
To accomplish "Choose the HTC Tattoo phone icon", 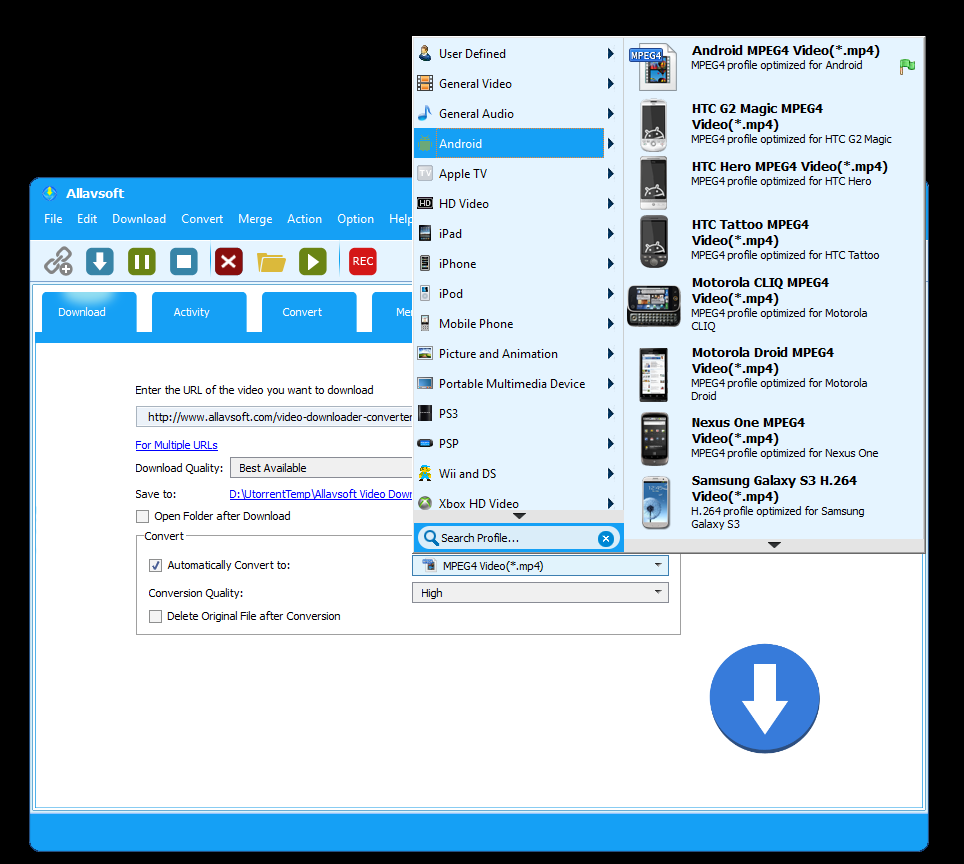I will point(654,241).
